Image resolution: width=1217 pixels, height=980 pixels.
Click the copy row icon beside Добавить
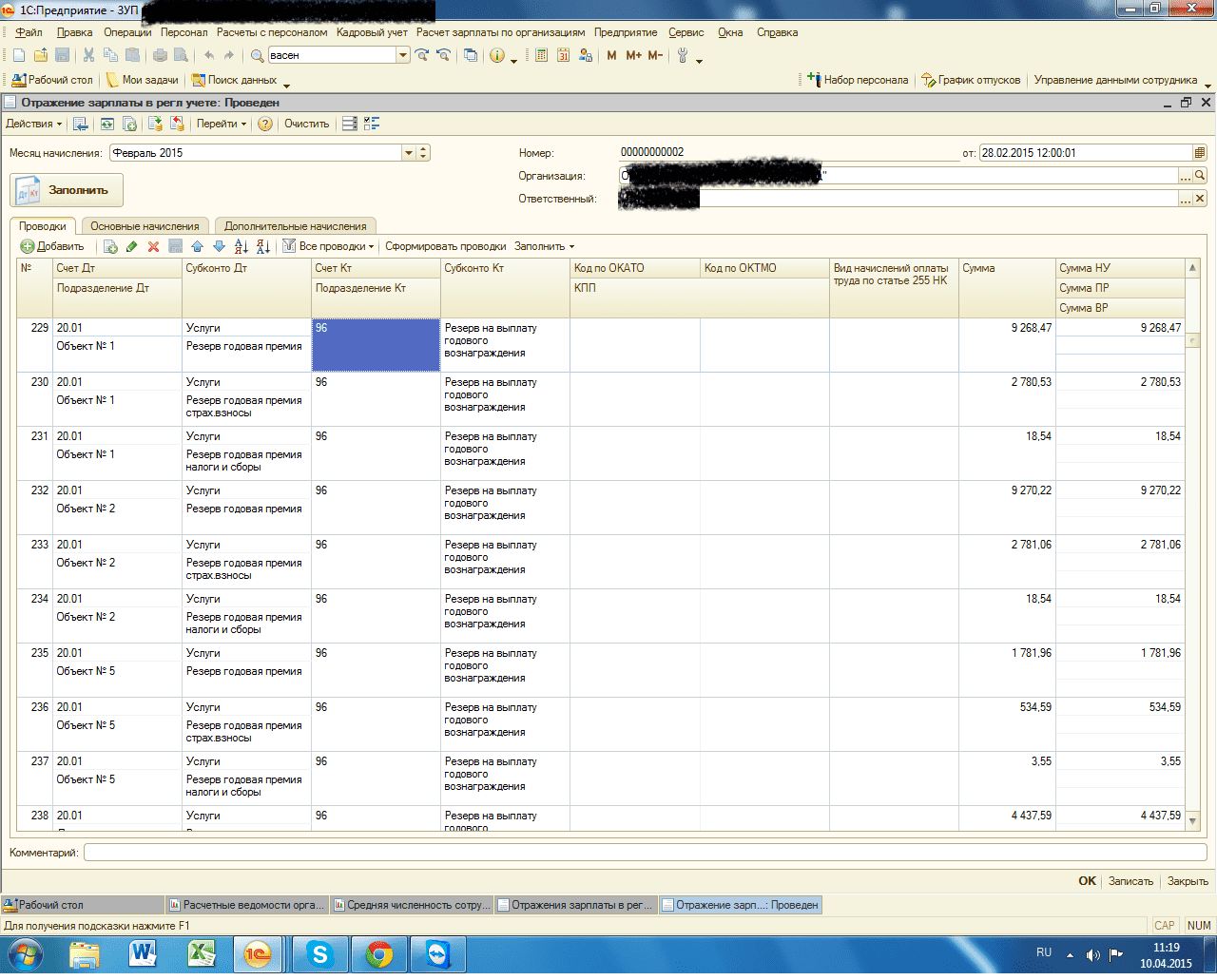[111, 247]
